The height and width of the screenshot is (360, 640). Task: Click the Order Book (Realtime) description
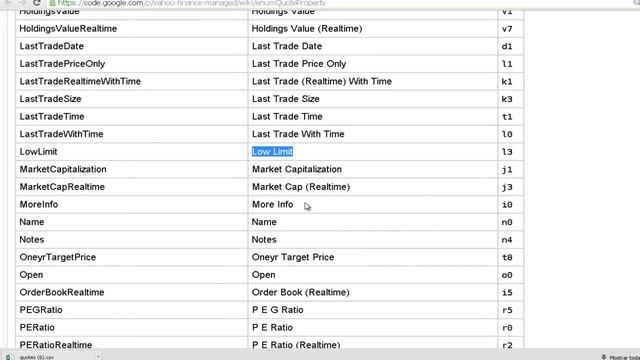pyautogui.click(x=300, y=292)
